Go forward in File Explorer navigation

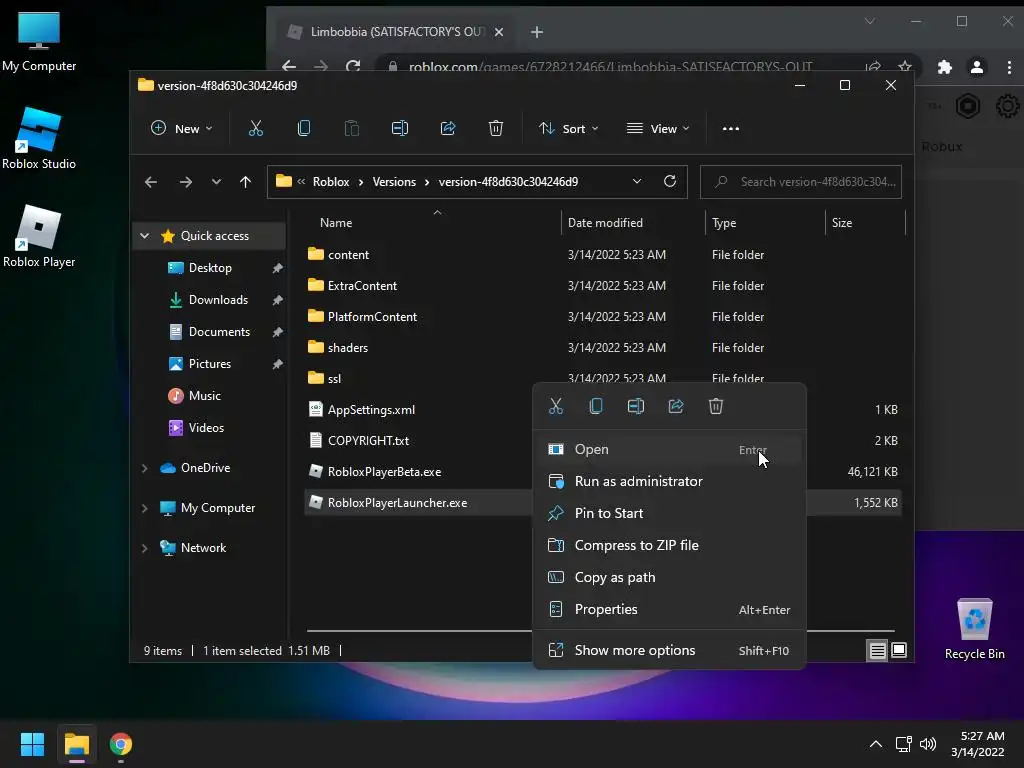(x=186, y=182)
